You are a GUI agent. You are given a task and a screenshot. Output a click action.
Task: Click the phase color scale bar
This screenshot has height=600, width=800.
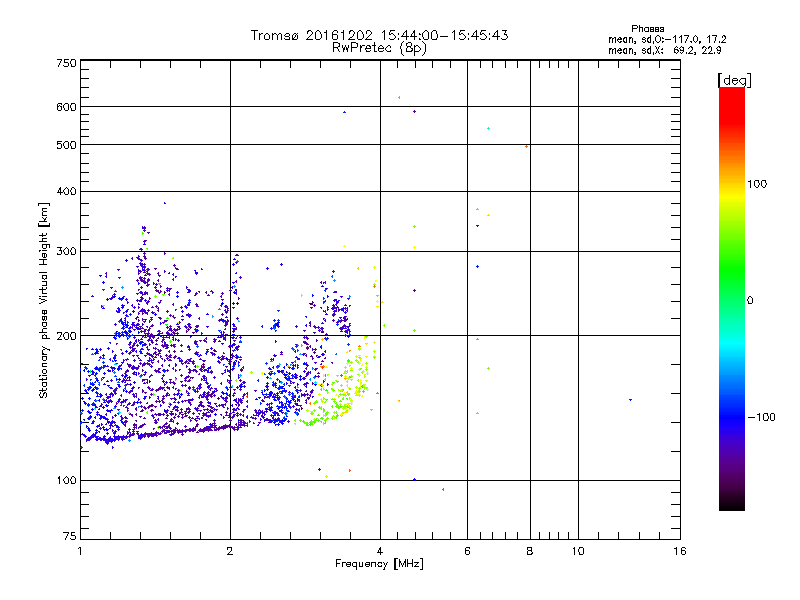click(x=732, y=298)
